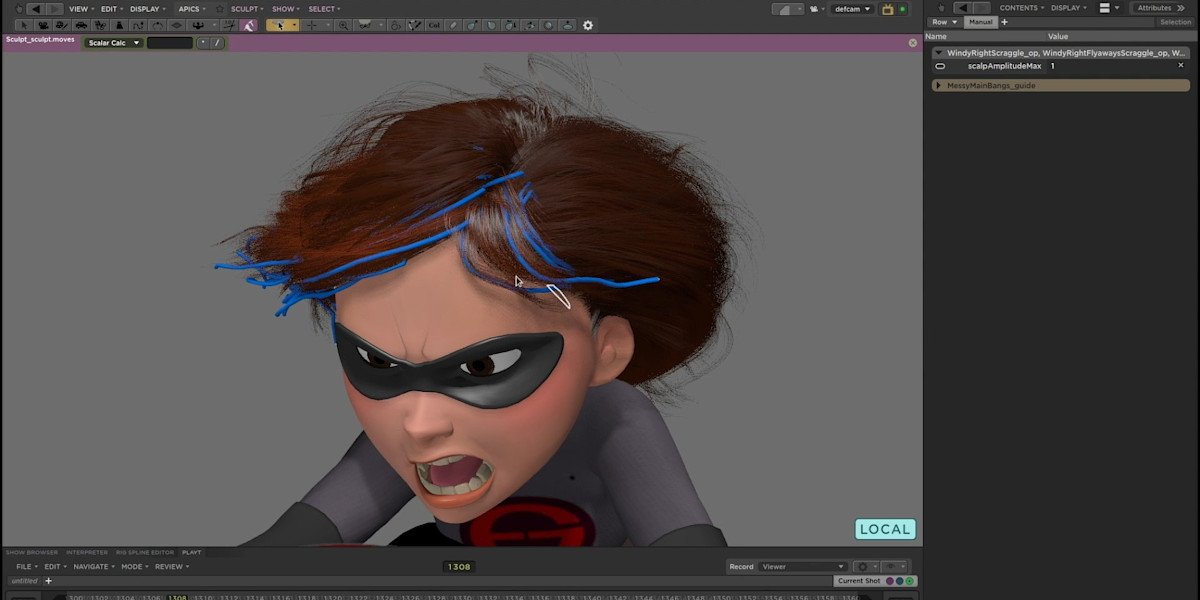The width and height of the screenshot is (1200, 600).
Task: Click the Selection button
Action: click(1176, 22)
